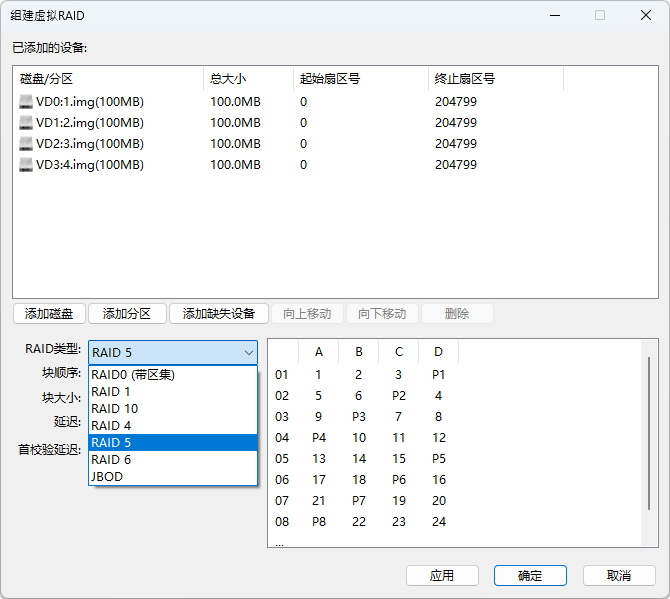
Task: Click the 204799 end sector of VD0 row
Action: [x=456, y=102]
